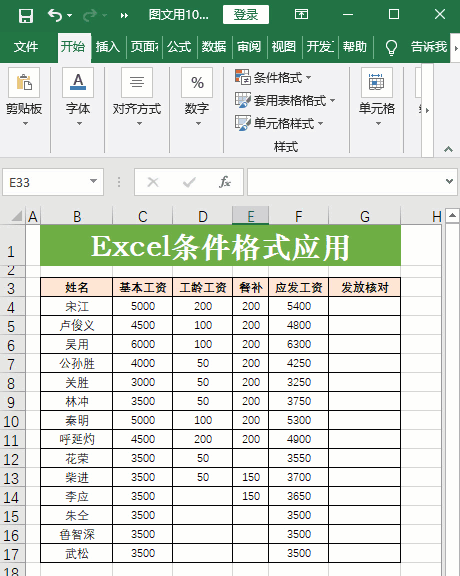The width and height of the screenshot is (460, 576).
Task: Click the cell with value 3250
Action: click(x=299, y=382)
